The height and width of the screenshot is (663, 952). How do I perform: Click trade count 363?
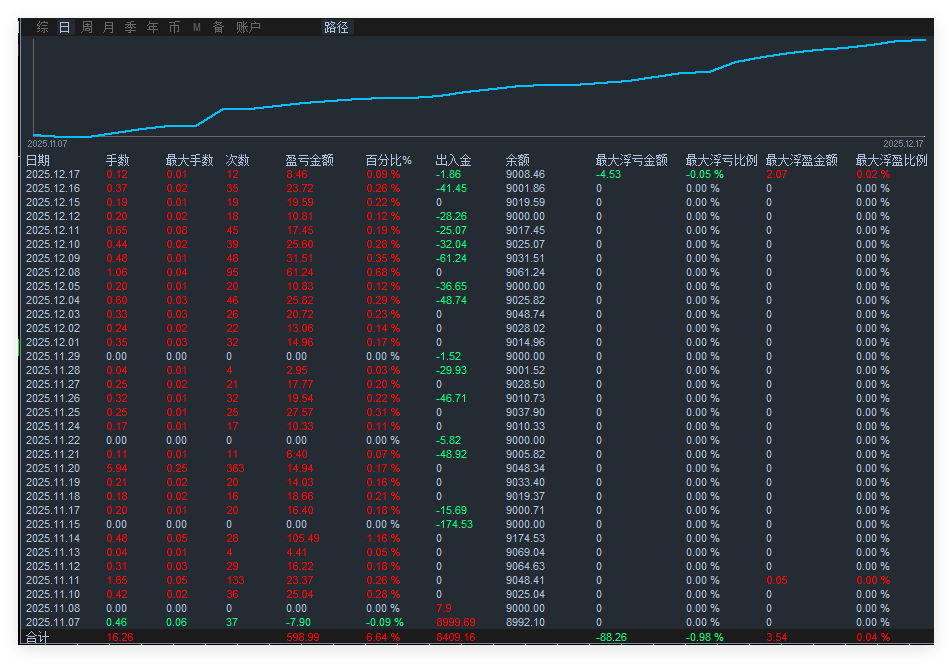pyautogui.click(x=235, y=468)
